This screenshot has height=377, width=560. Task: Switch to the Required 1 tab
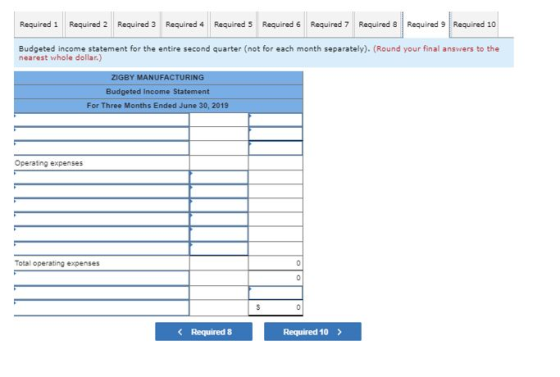[39, 24]
